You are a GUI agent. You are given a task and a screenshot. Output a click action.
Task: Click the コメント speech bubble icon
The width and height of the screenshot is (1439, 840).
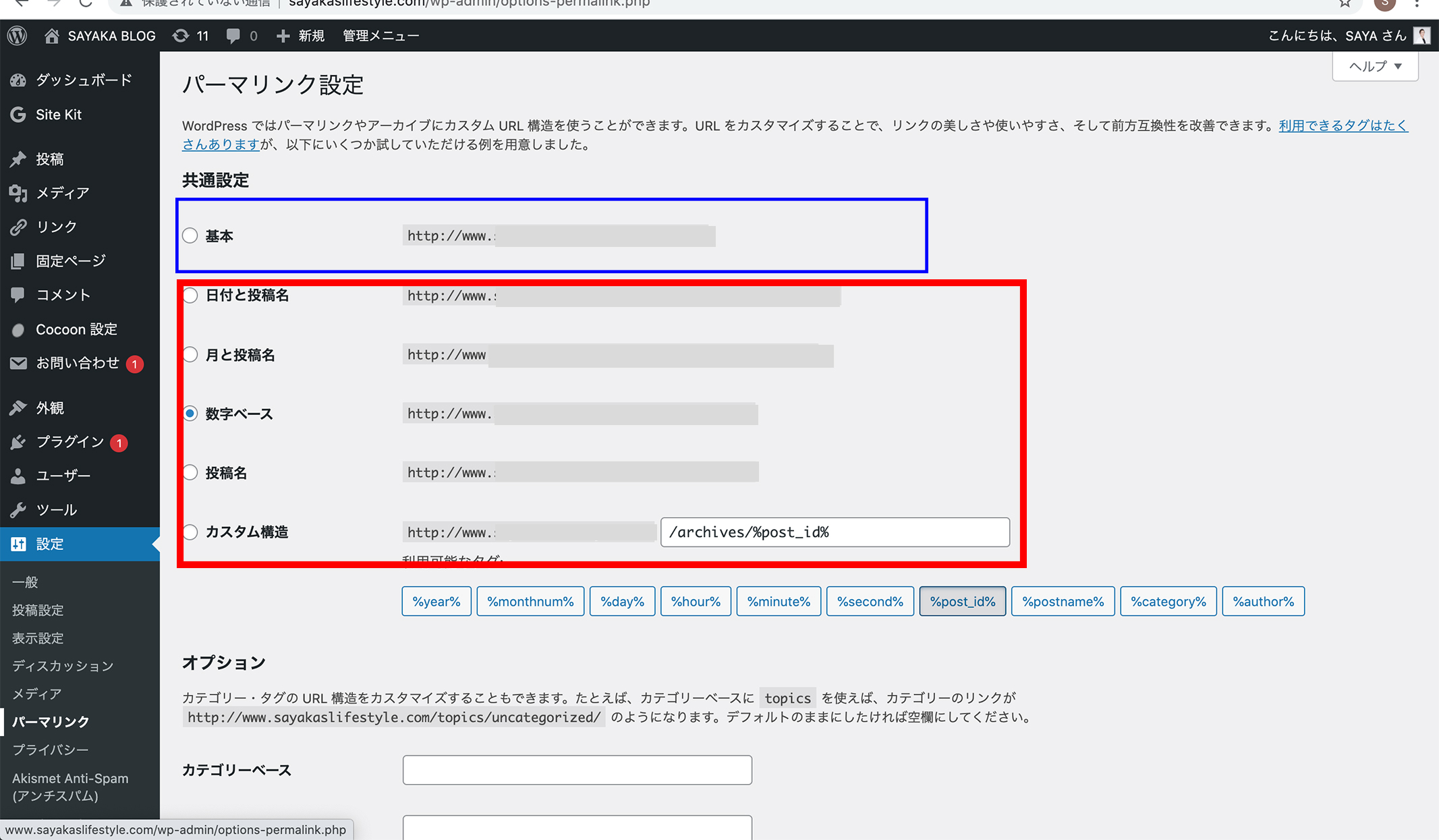[x=18, y=295]
